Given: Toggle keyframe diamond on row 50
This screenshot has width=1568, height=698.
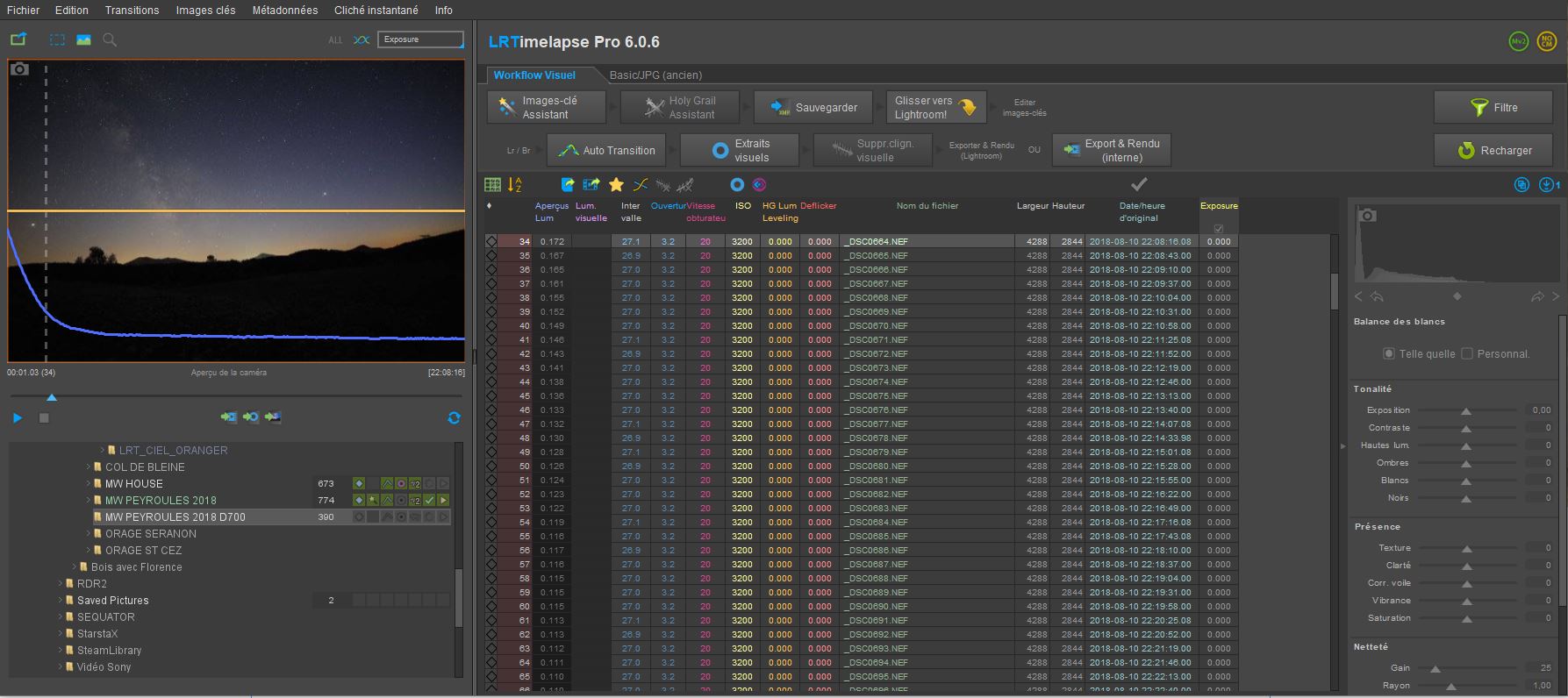Looking at the screenshot, I should [491, 466].
